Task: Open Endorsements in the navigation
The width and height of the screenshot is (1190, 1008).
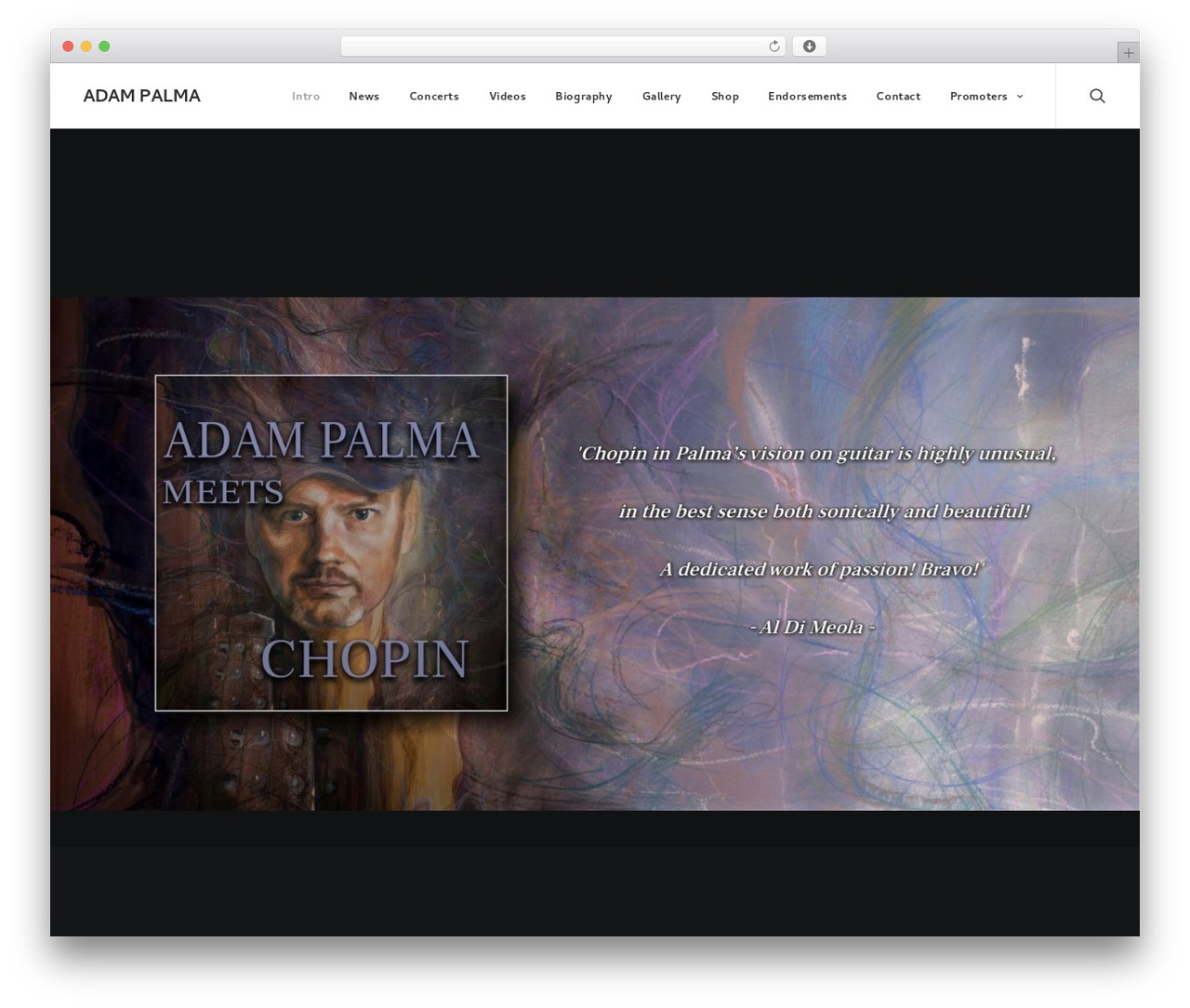Action: pyautogui.click(x=807, y=96)
